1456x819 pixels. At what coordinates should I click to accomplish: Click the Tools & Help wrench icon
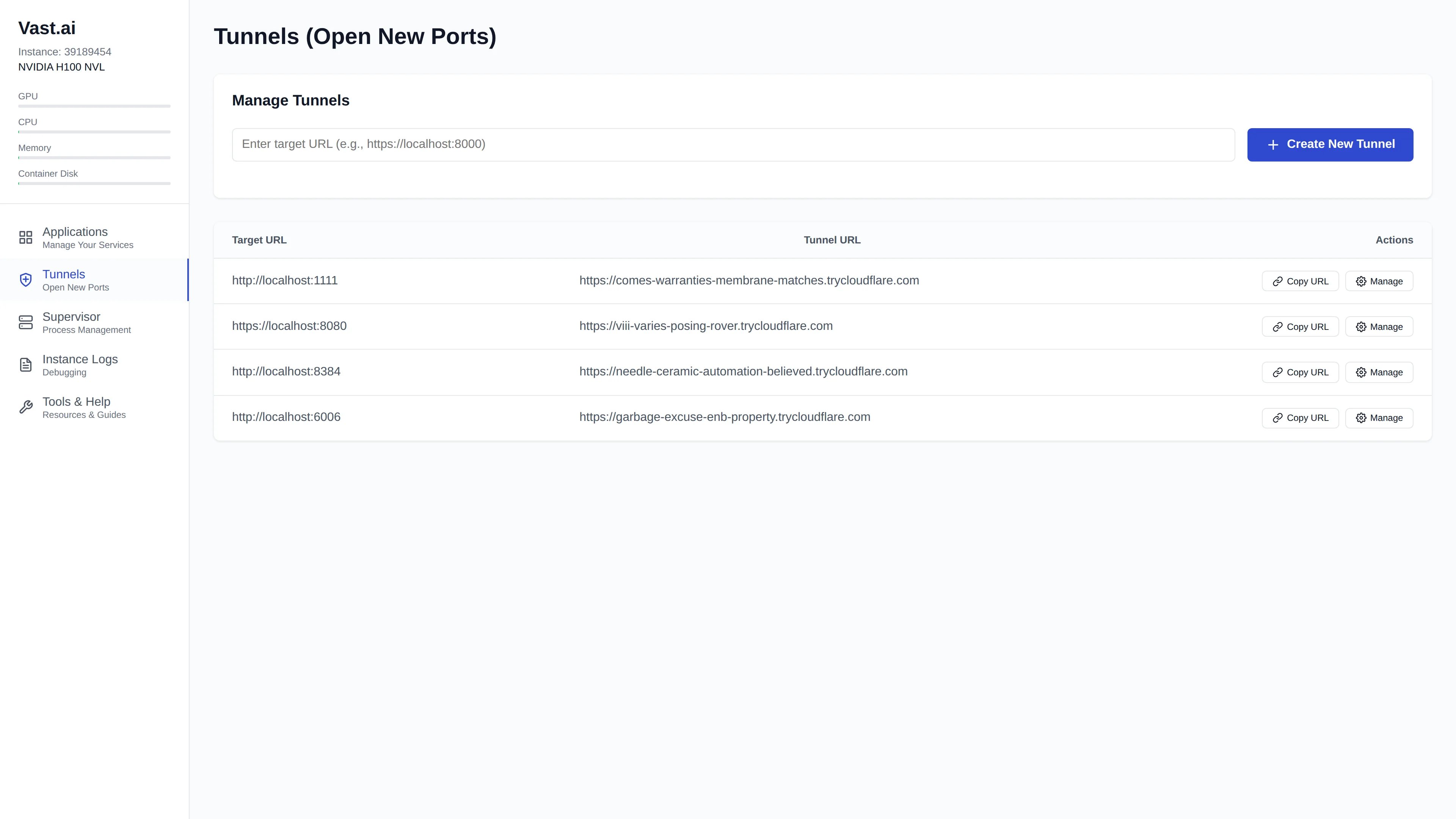click(25, 407)
